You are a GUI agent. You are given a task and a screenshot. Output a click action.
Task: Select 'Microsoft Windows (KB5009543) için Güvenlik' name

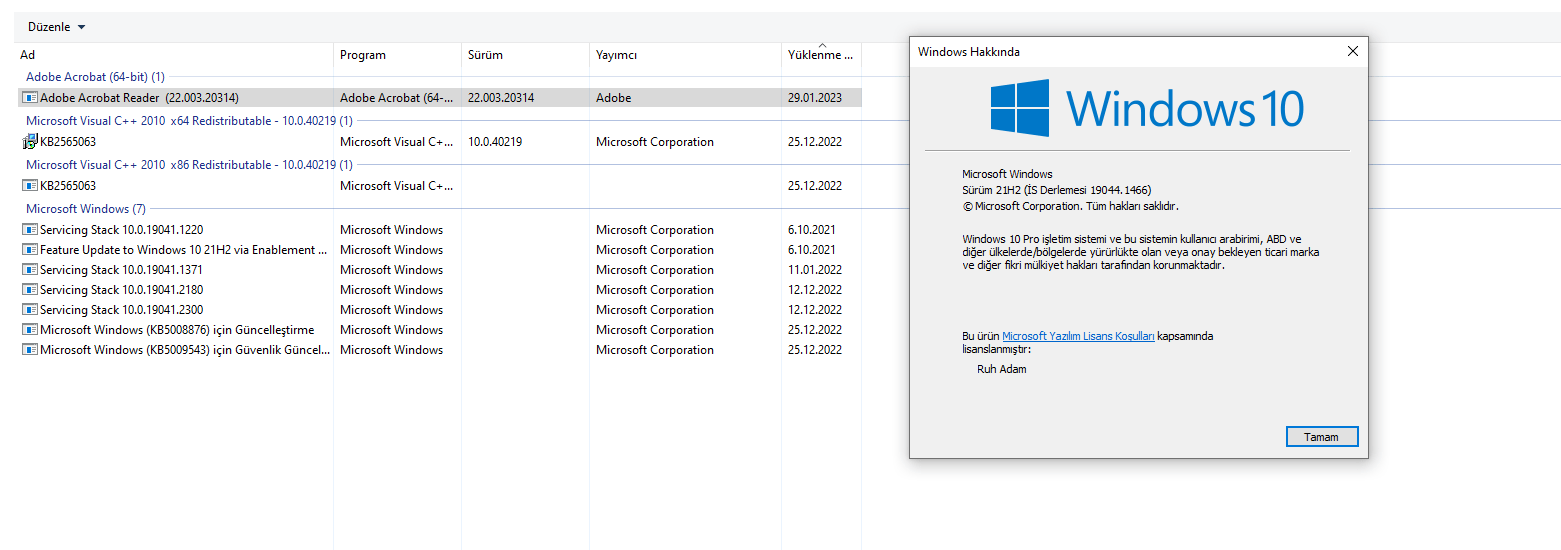(x=185, y=350)
